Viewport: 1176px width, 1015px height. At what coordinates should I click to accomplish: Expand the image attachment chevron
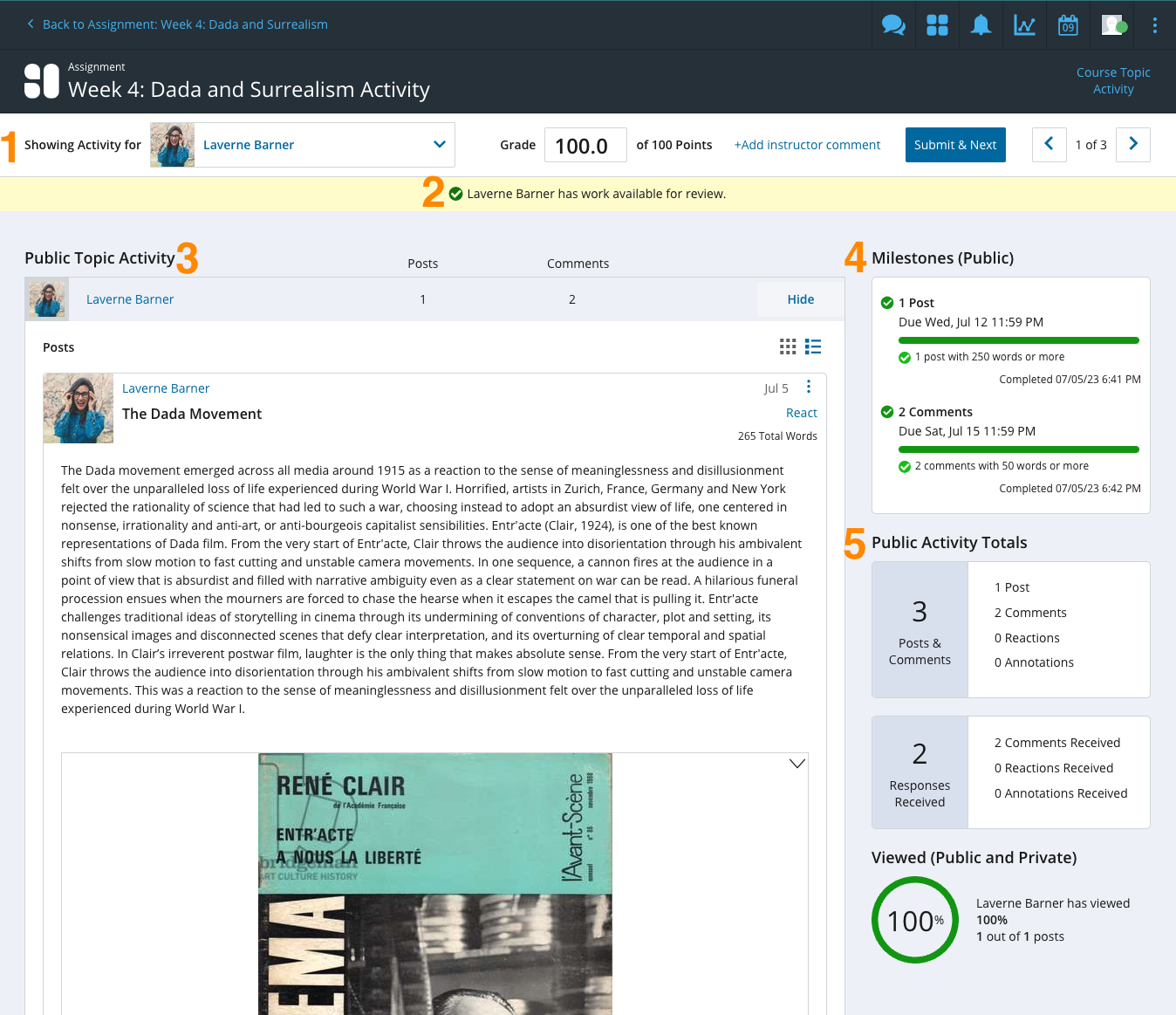click(x=797, y=762)
